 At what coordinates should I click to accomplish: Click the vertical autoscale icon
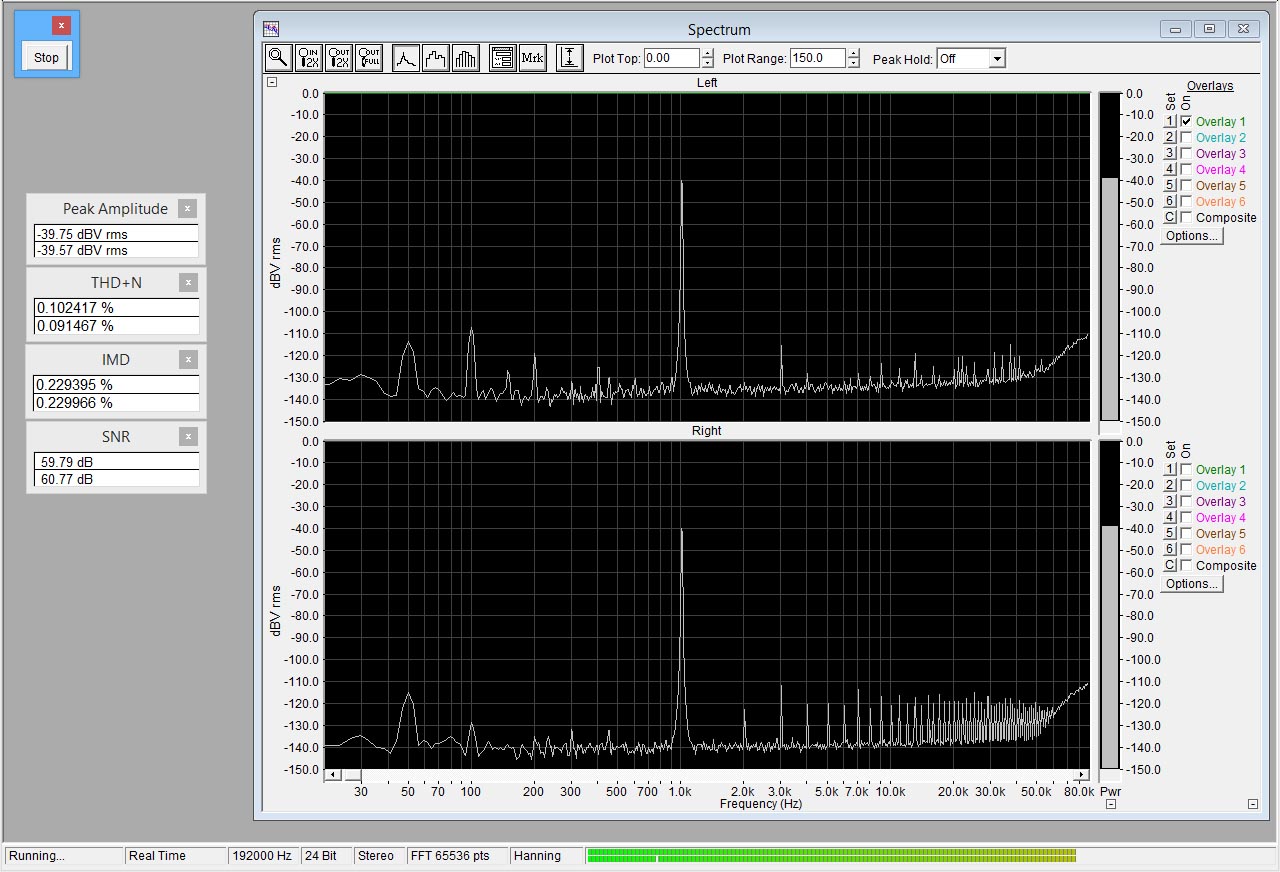click(x=570, y=58)
